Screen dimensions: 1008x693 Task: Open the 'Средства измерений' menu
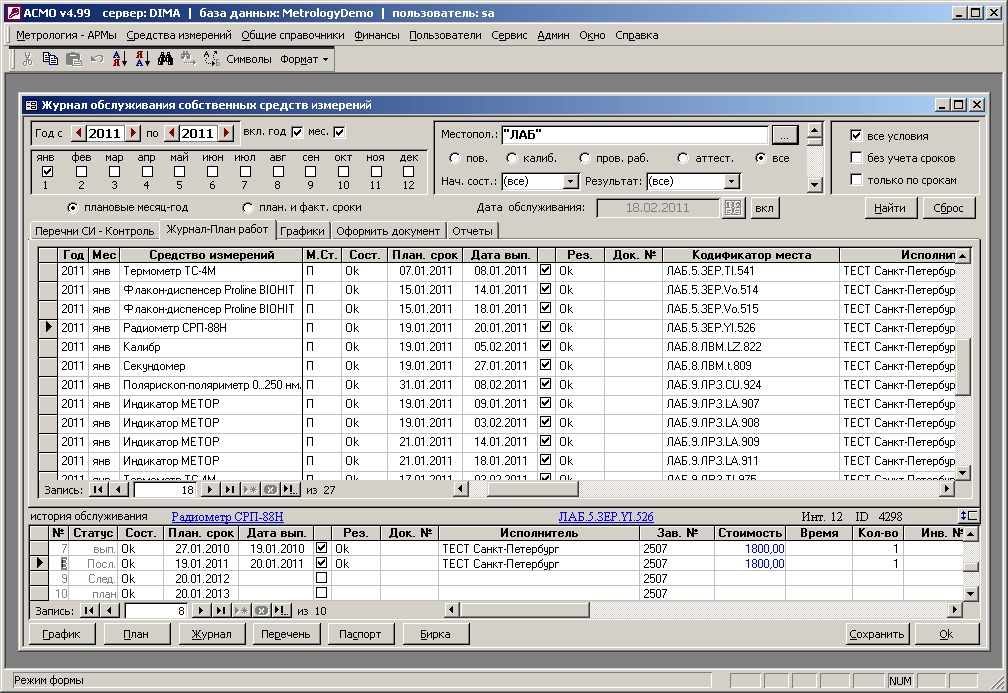179,35
